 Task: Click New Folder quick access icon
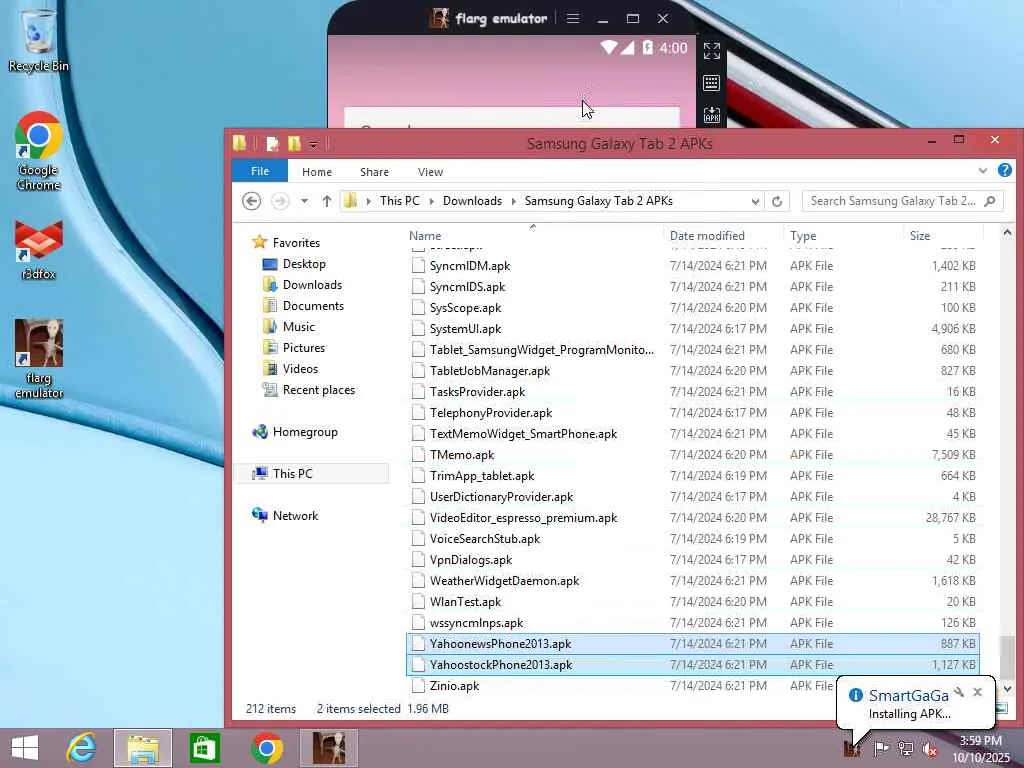[x=294, y=144]
